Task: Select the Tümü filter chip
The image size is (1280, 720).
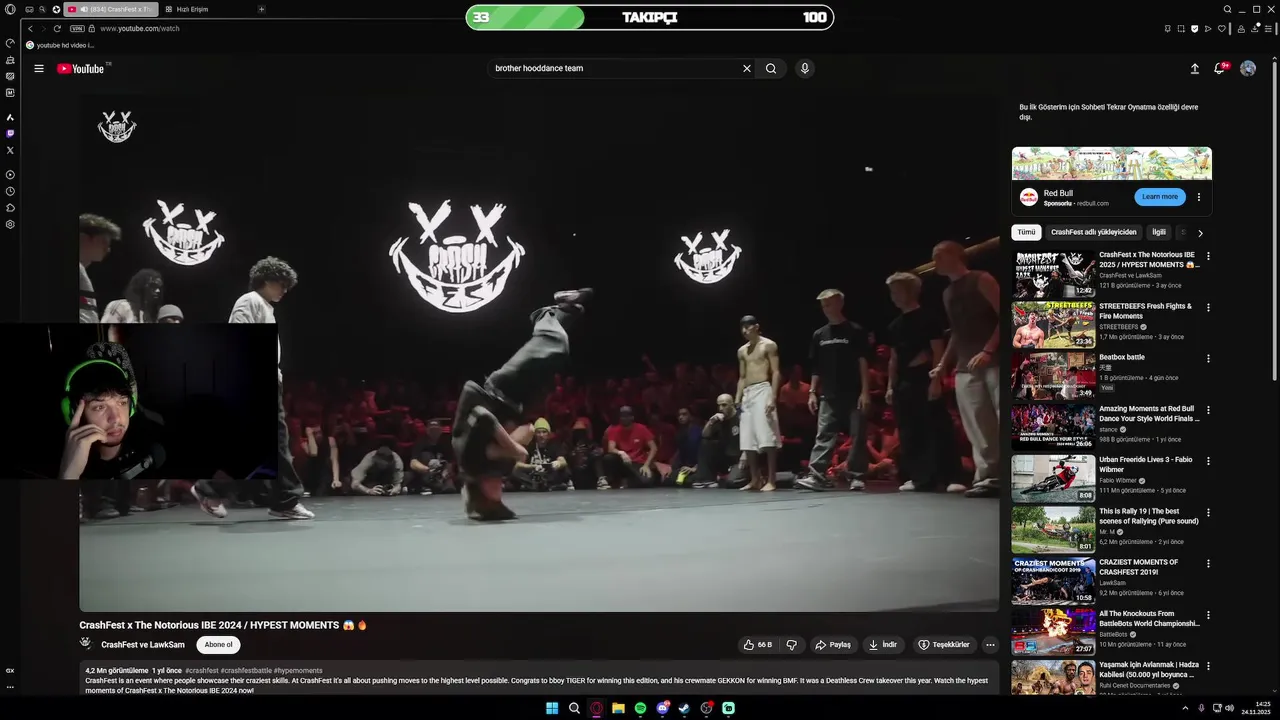Action: click(x=1026, y=232)
